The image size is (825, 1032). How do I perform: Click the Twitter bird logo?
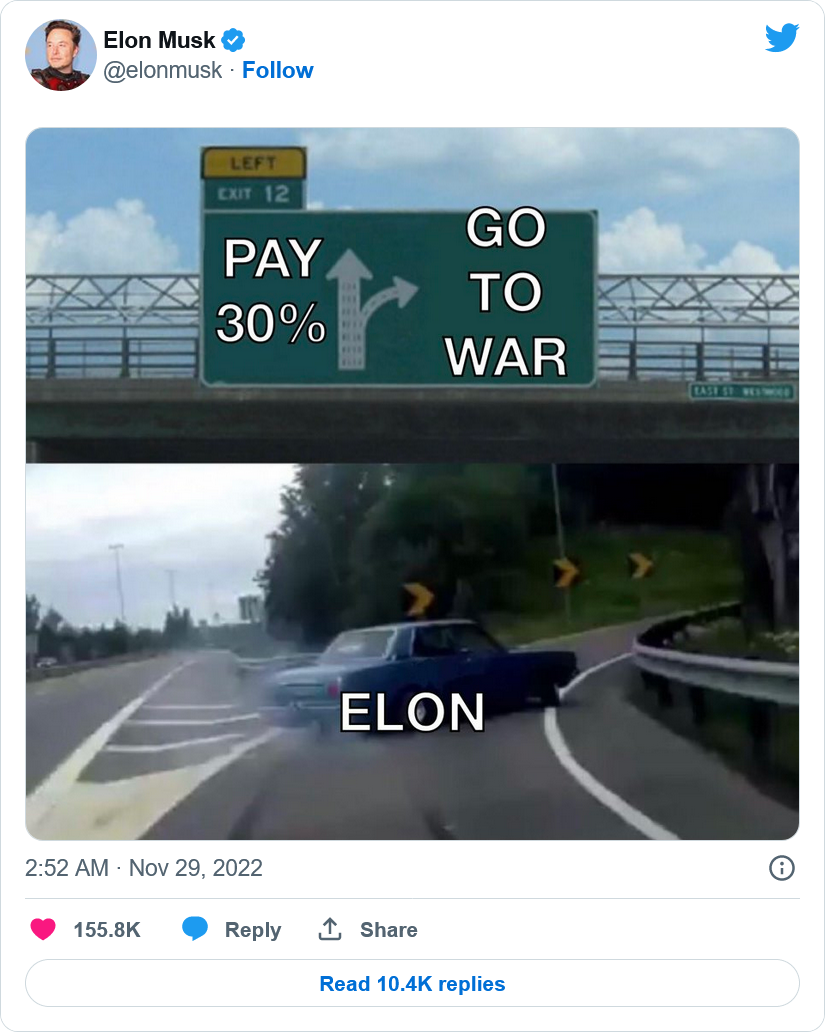782,38
